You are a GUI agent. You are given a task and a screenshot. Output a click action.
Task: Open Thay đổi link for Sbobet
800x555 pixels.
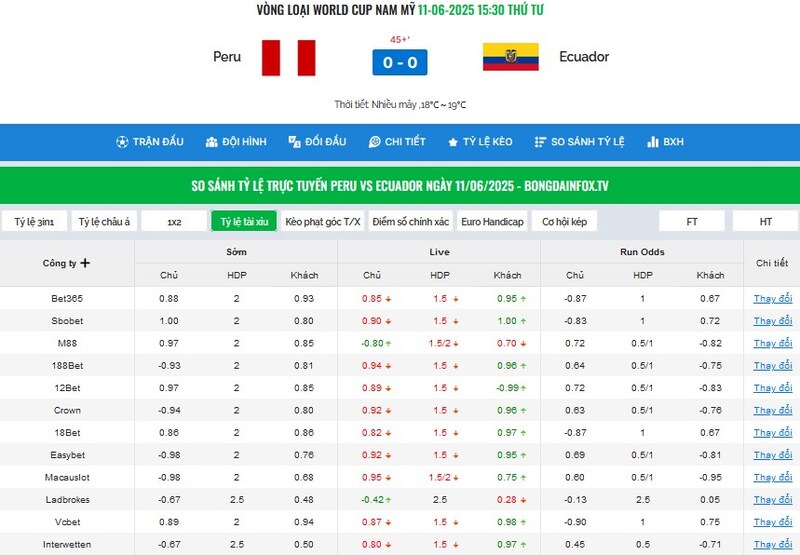click(x=773, y=321)
